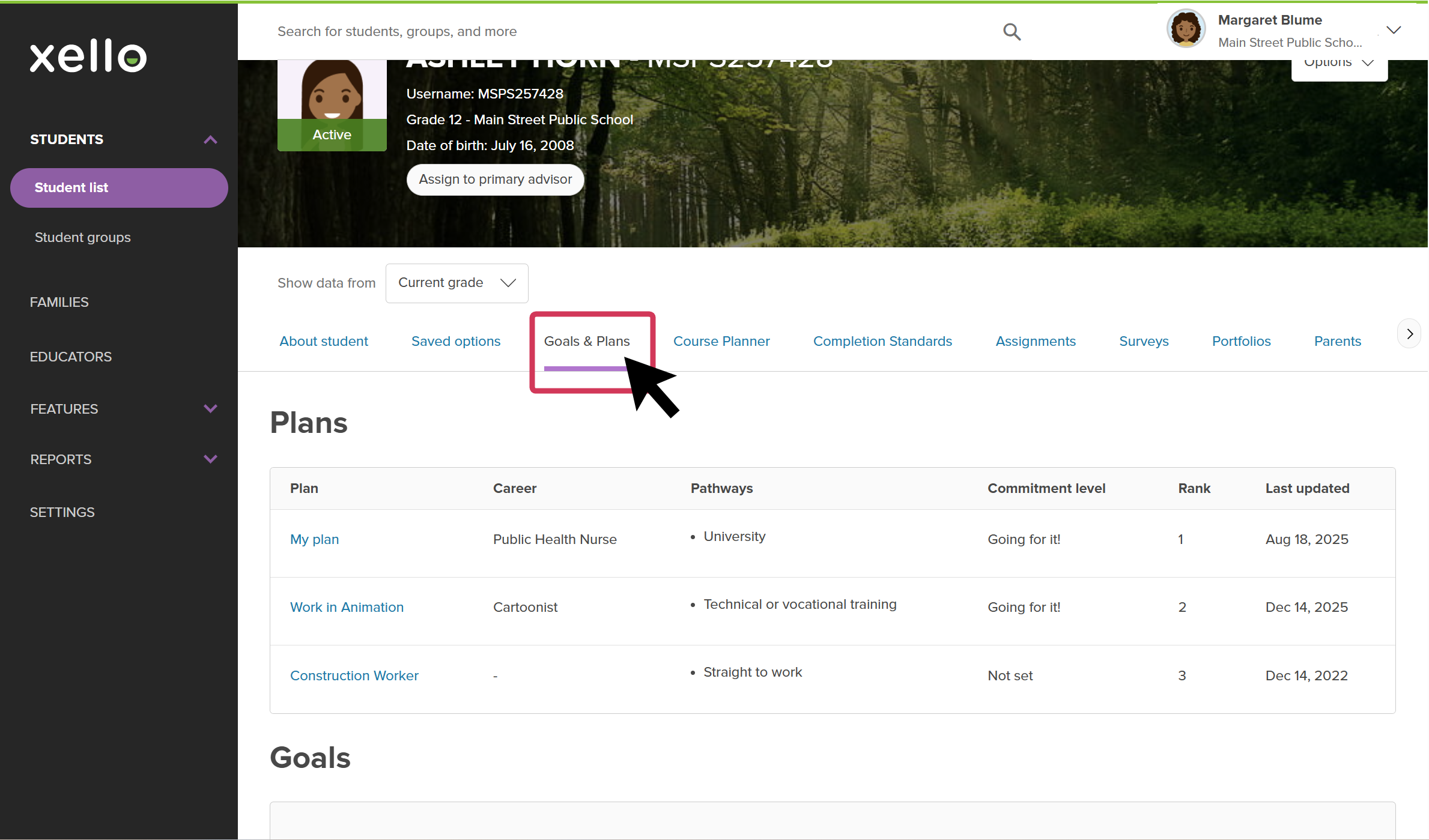
Task: Select the Saved options tab
Action: click(455, 341)
